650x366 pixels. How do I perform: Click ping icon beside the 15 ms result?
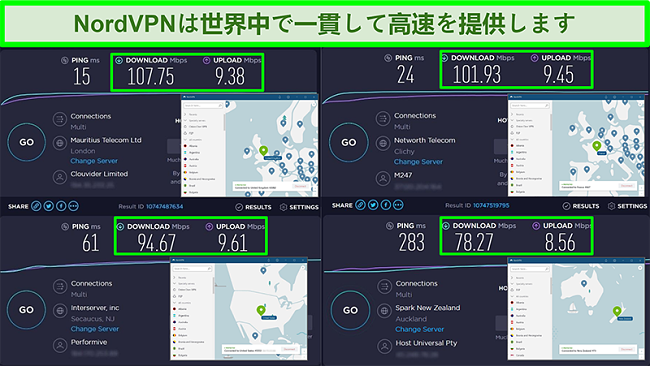[65, 61]
